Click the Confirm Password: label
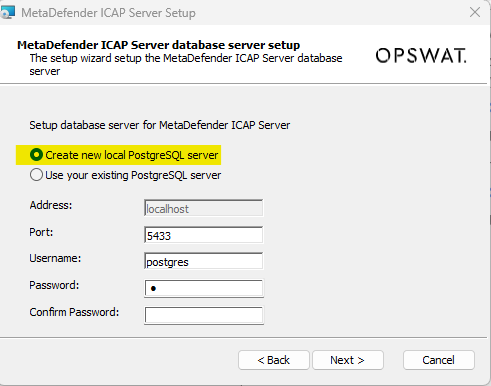 [x=74, y=312]
